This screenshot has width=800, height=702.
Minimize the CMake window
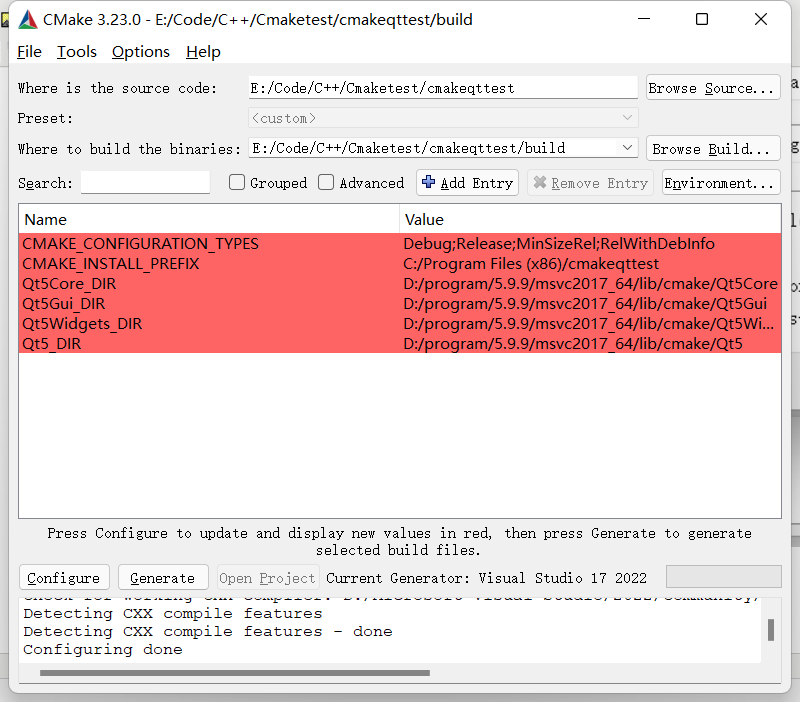[x=644, y=19]
